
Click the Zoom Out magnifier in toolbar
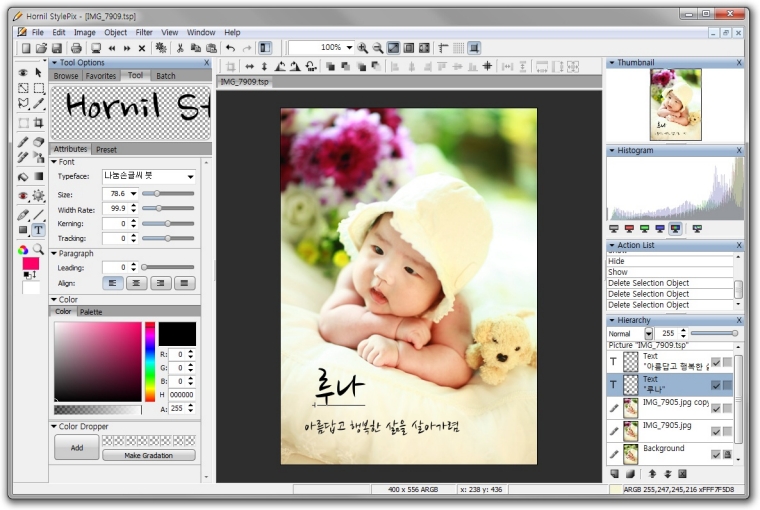tap(378, 48)
